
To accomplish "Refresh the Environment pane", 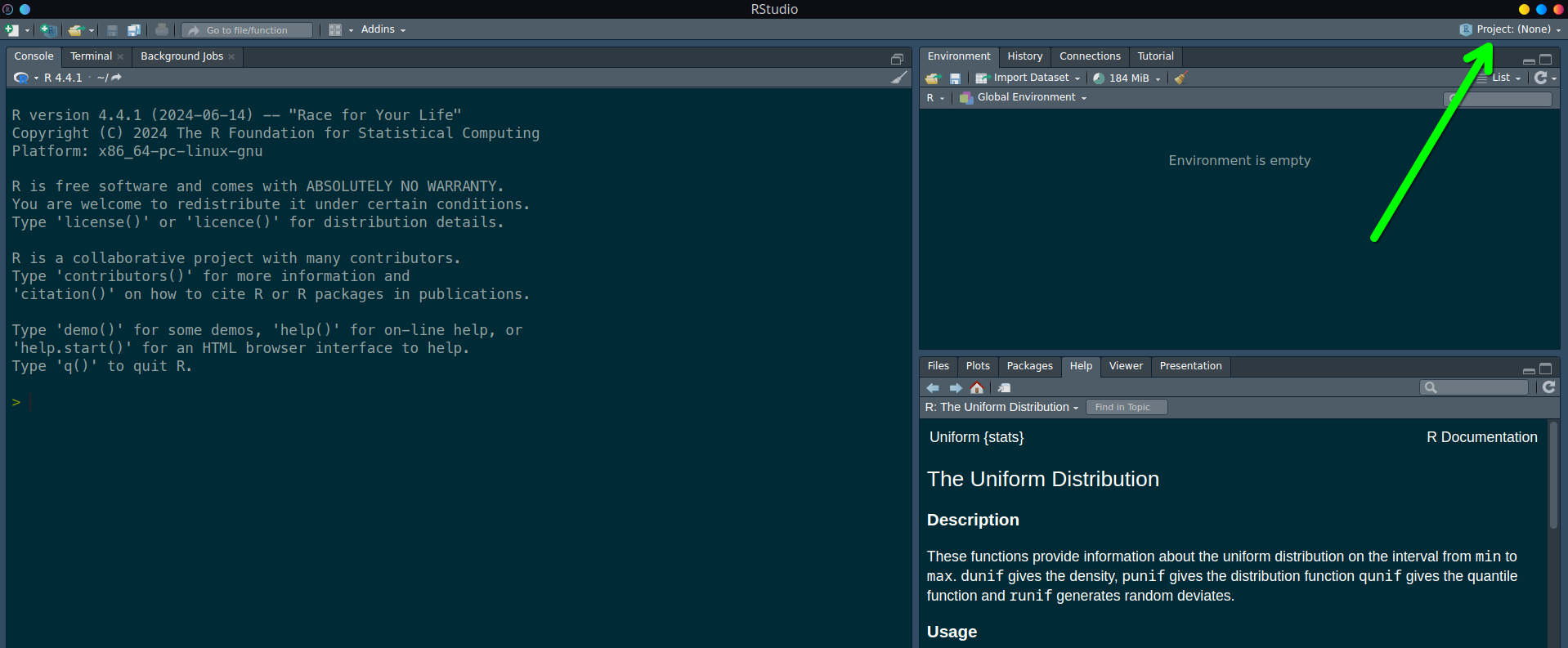I will coord(1541,78).
